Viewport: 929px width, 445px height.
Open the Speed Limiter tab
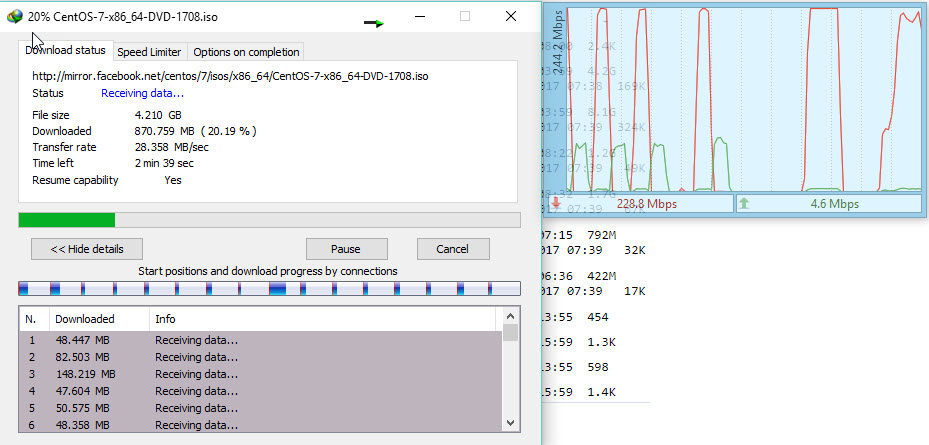coord(149,52)
